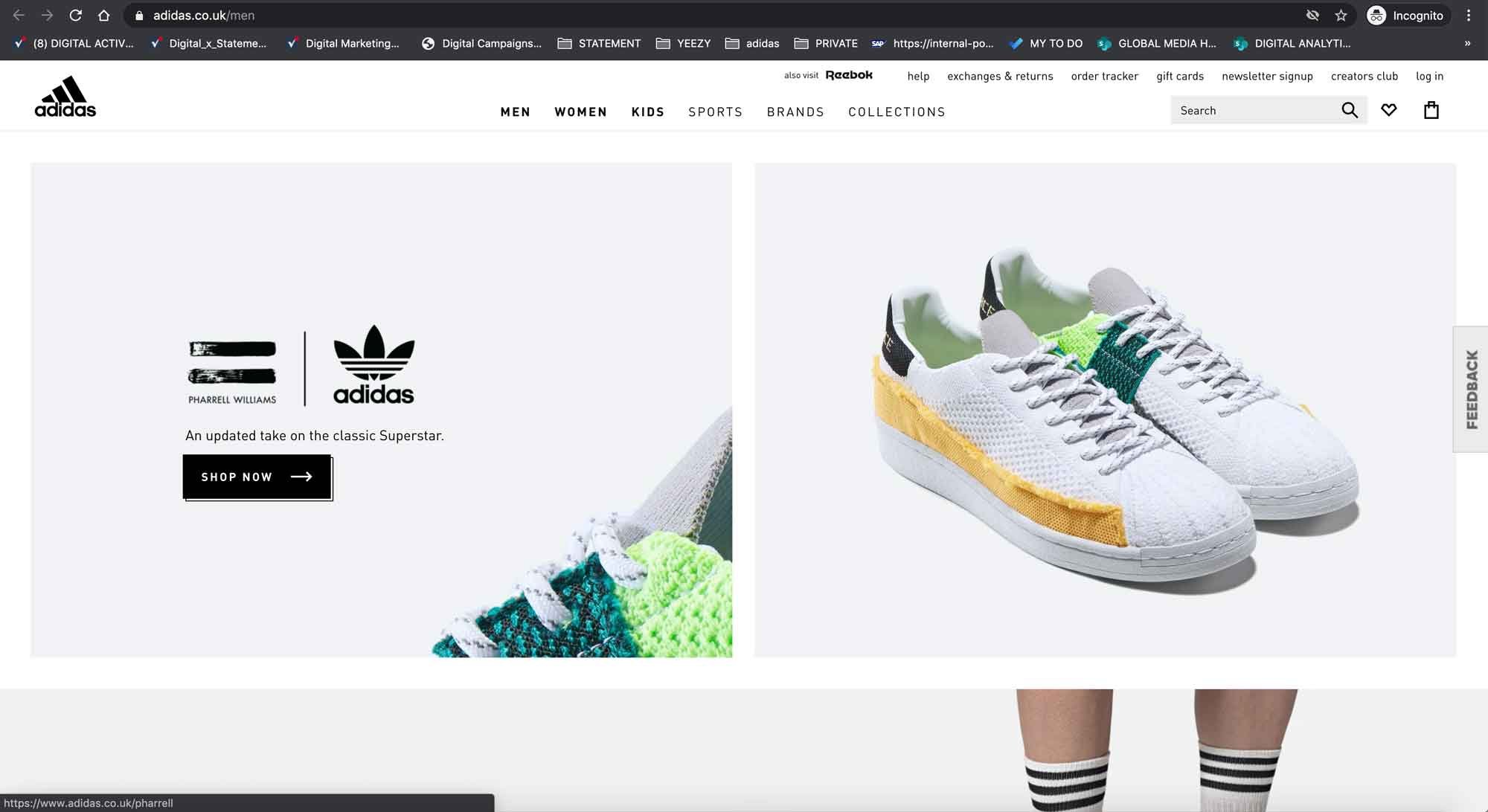Go to the browser home icon
The image size is (1488, 812).
point(104,16)
